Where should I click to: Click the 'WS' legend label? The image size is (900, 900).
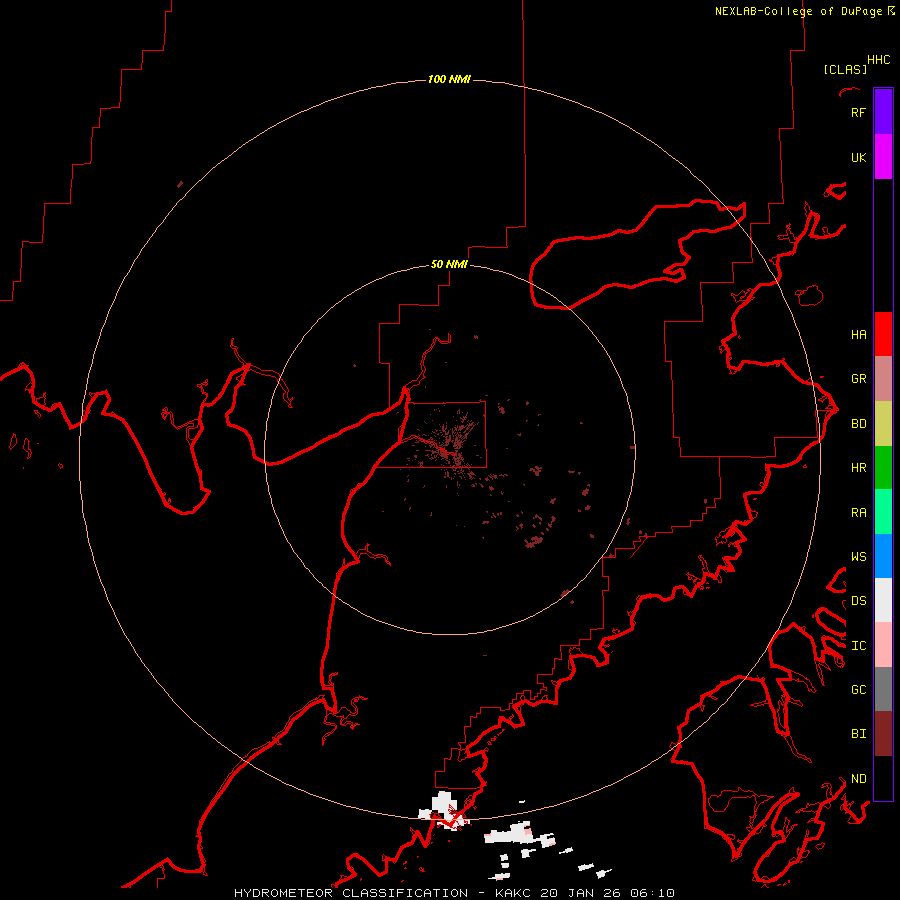pyautogui.click(x=859, y=556)
